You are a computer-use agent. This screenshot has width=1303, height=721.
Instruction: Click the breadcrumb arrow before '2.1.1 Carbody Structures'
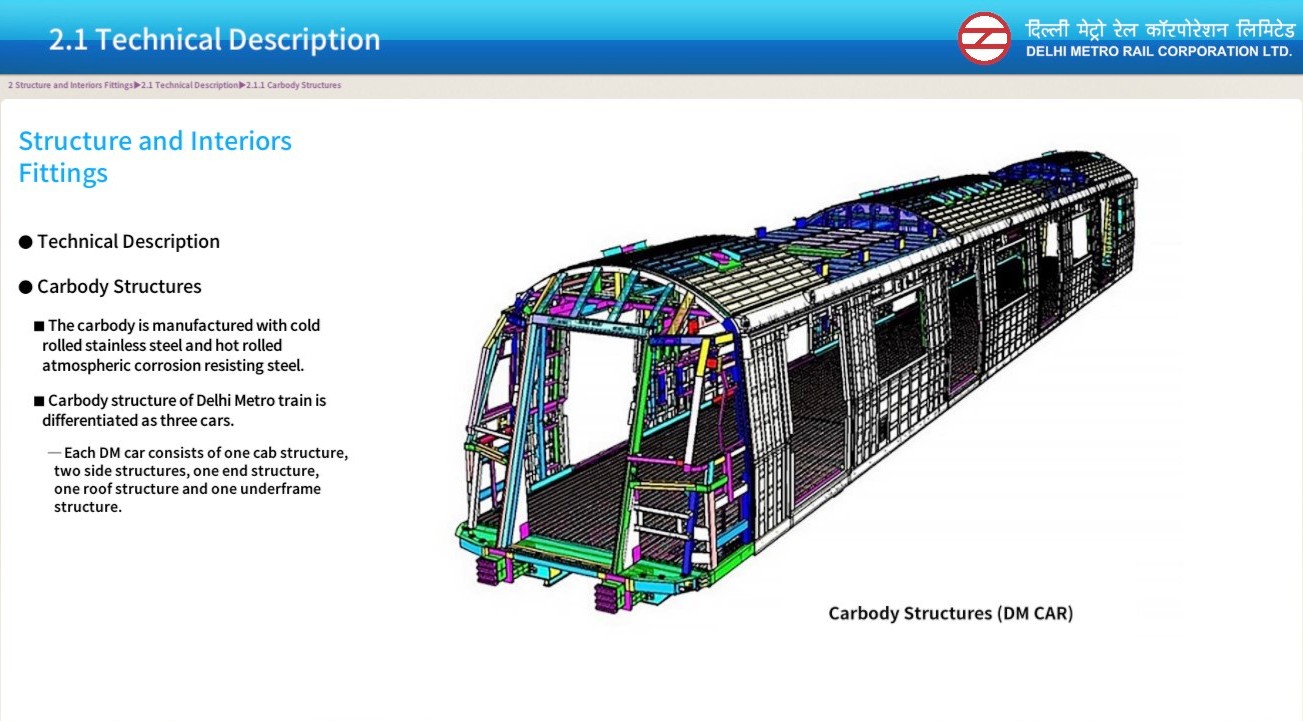(243, 86)
